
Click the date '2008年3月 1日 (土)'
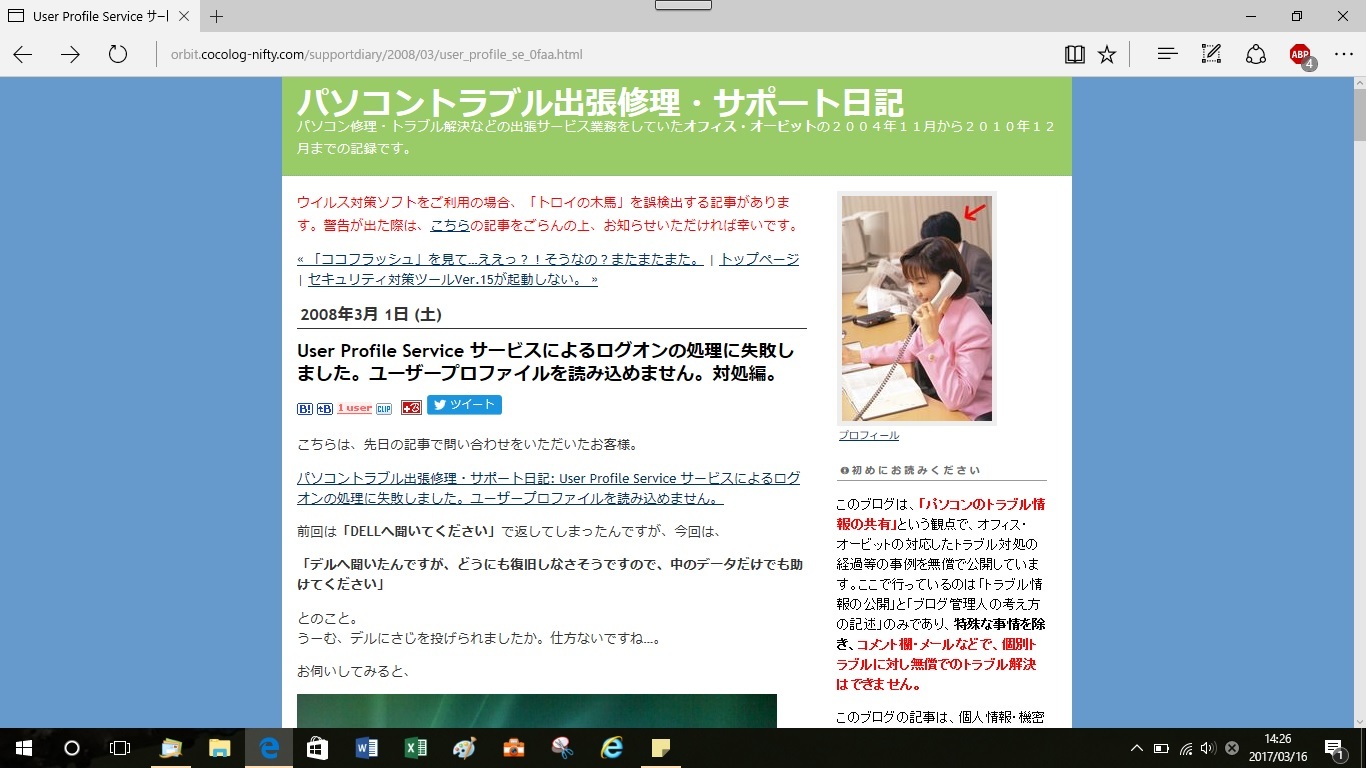pyautogui.click(x=371, y=314)
